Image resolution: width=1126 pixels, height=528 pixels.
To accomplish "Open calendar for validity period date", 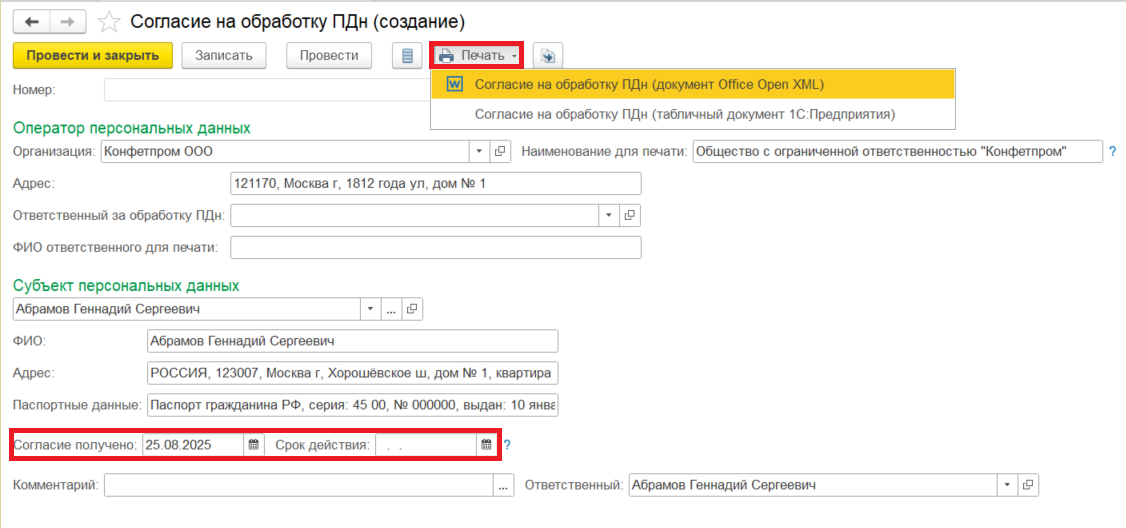I will point(486,444).
